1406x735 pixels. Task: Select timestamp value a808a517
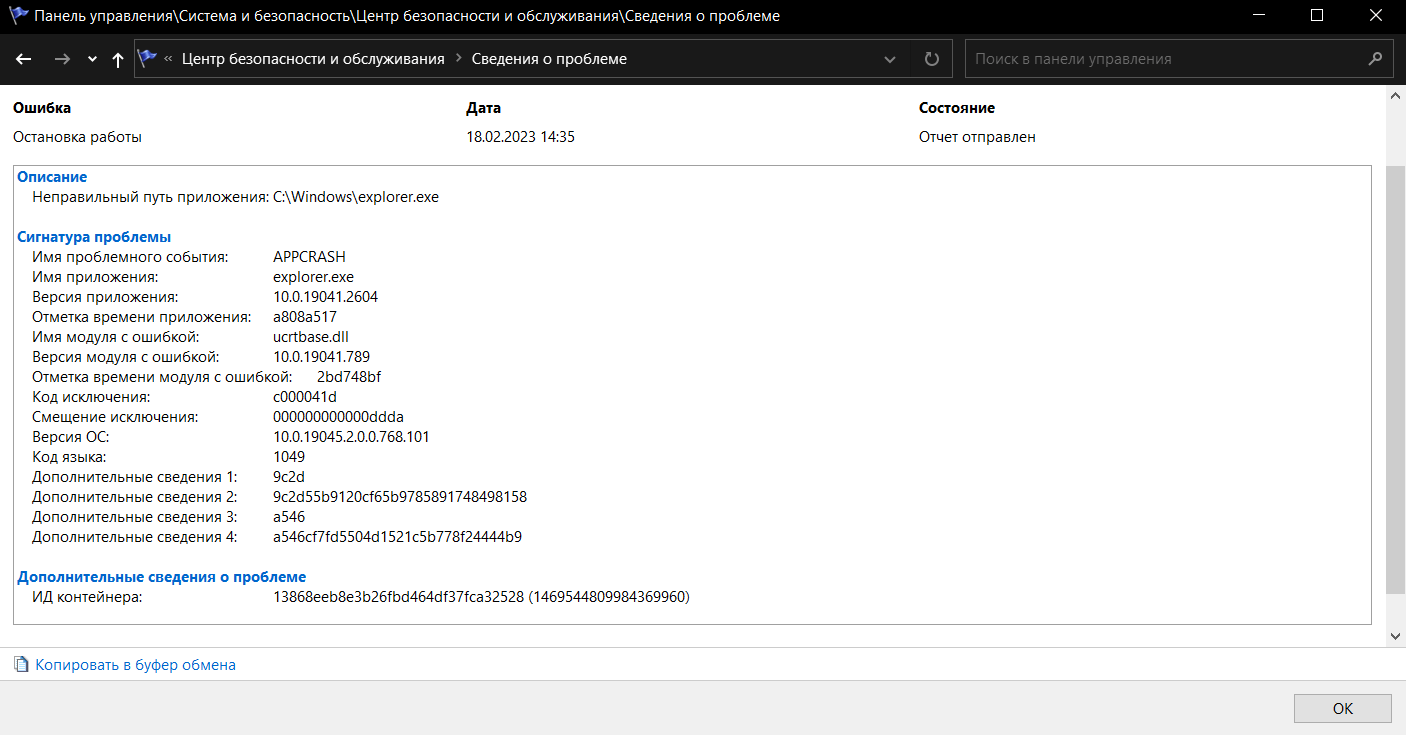click(305, 317)
